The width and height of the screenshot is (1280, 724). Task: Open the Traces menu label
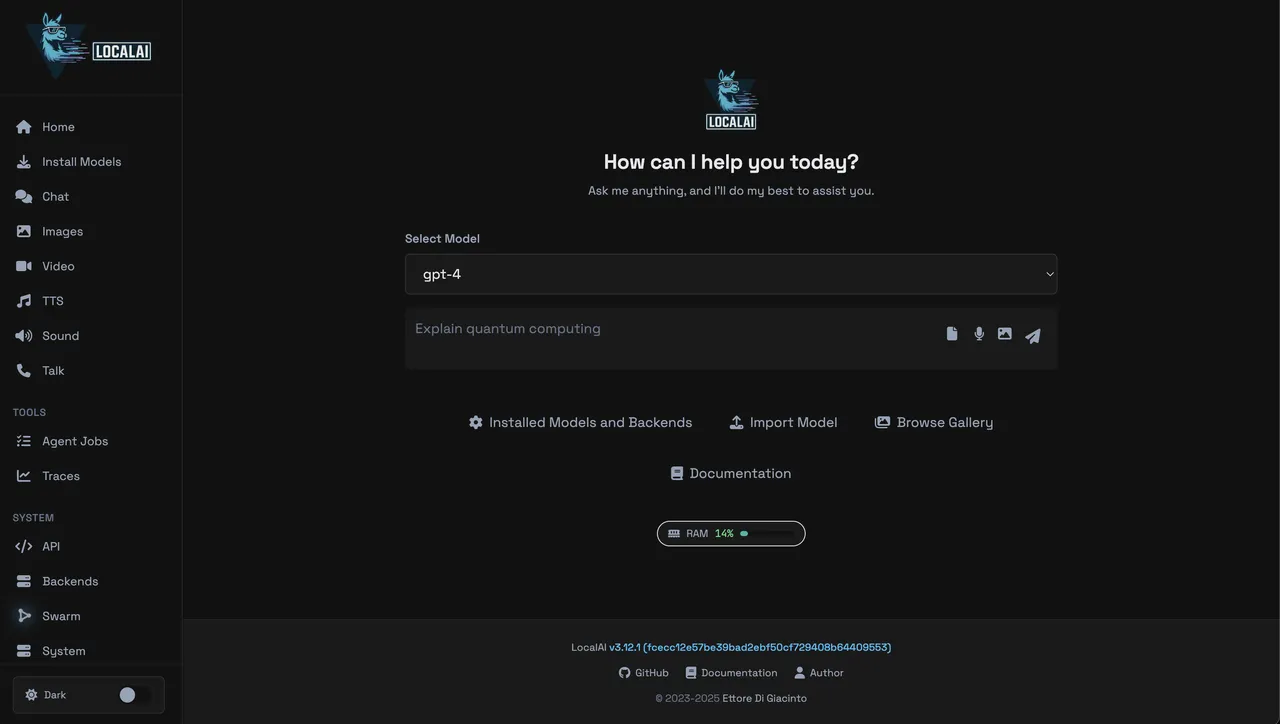click(61, 476)
